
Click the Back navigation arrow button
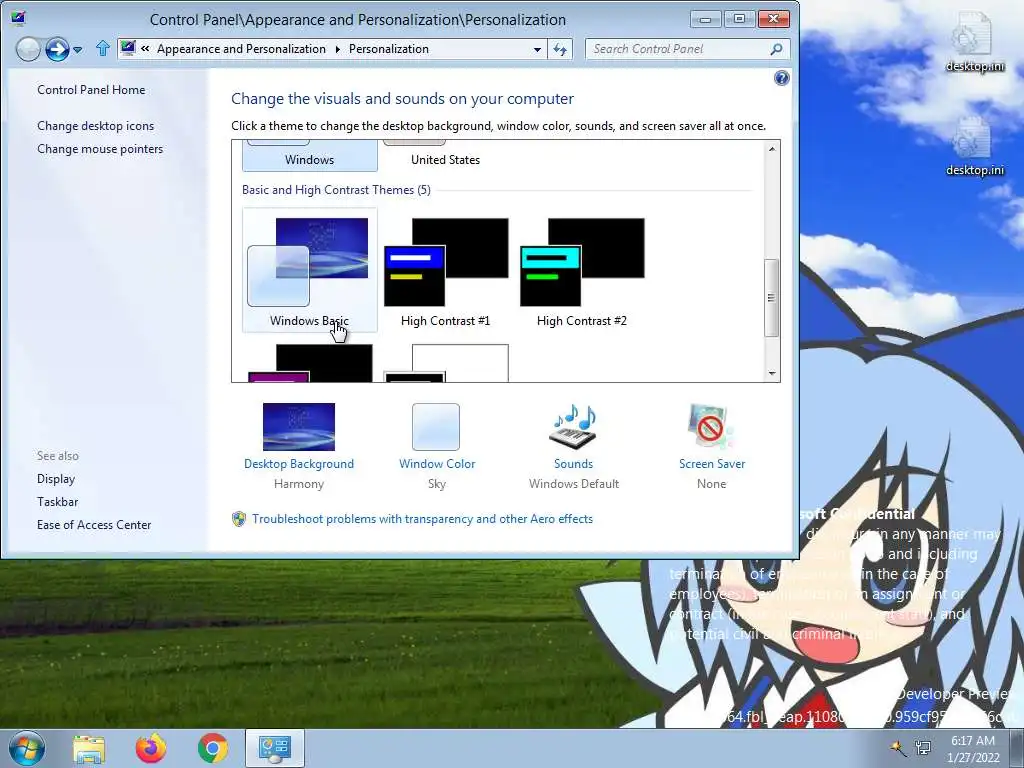[x=28, y=49]
